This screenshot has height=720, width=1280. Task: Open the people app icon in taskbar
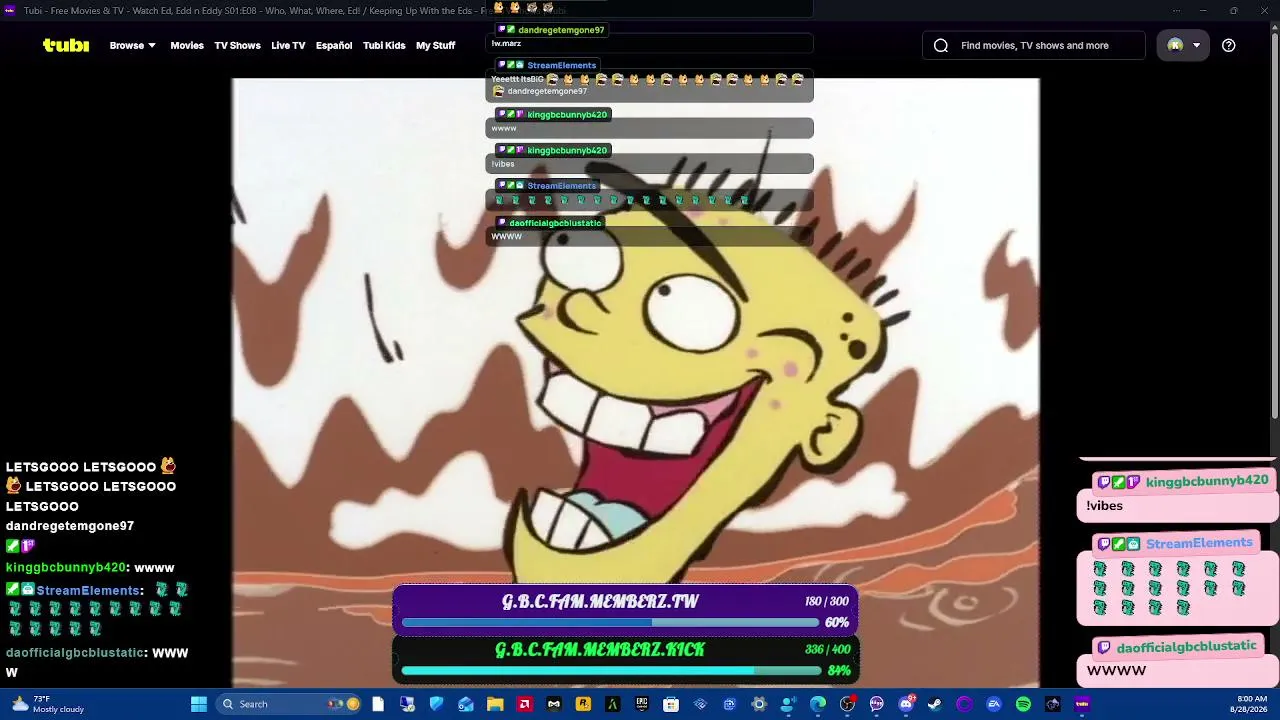tap(788, 704)
